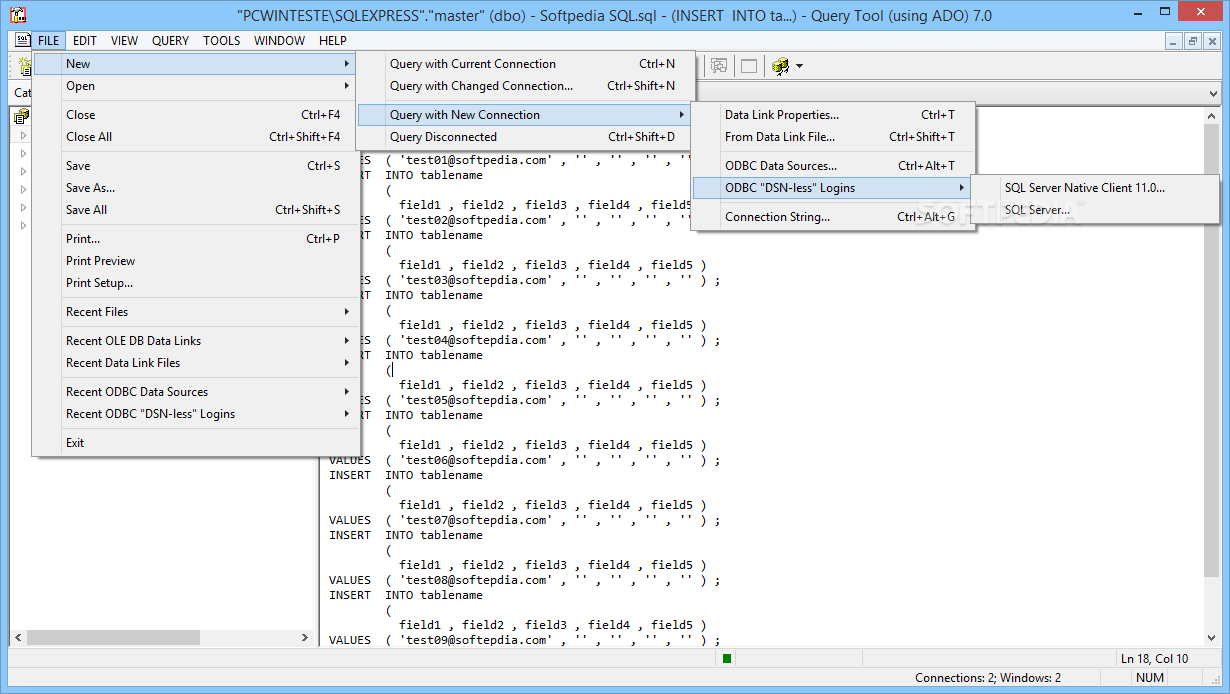Viewport: 1230px width, 694px height.
Task: Open the arrow next to the connection icon
Action: (x=799, y=67)
